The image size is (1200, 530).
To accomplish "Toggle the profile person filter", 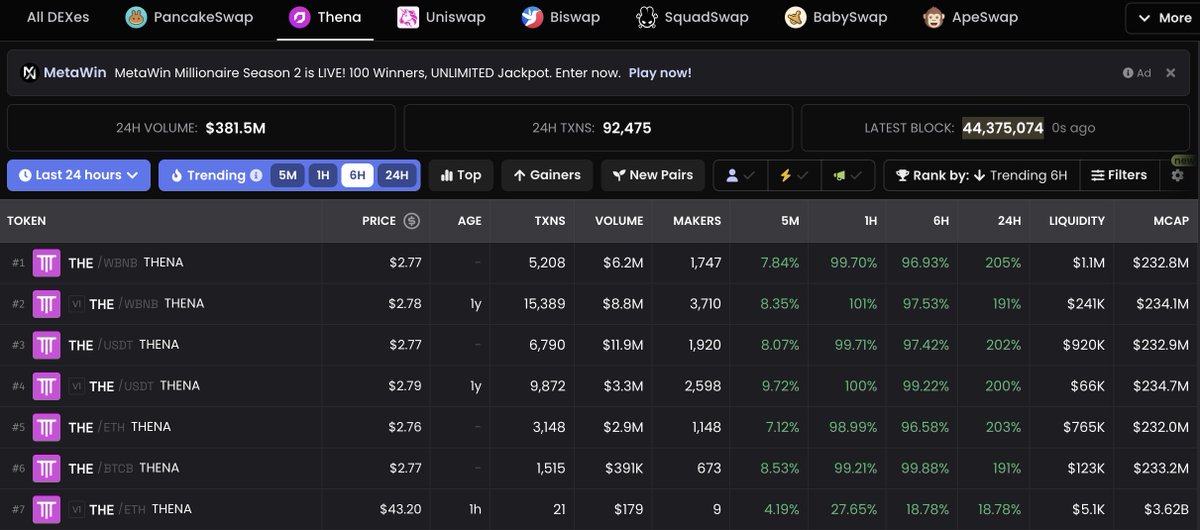I will pos(740,175).
